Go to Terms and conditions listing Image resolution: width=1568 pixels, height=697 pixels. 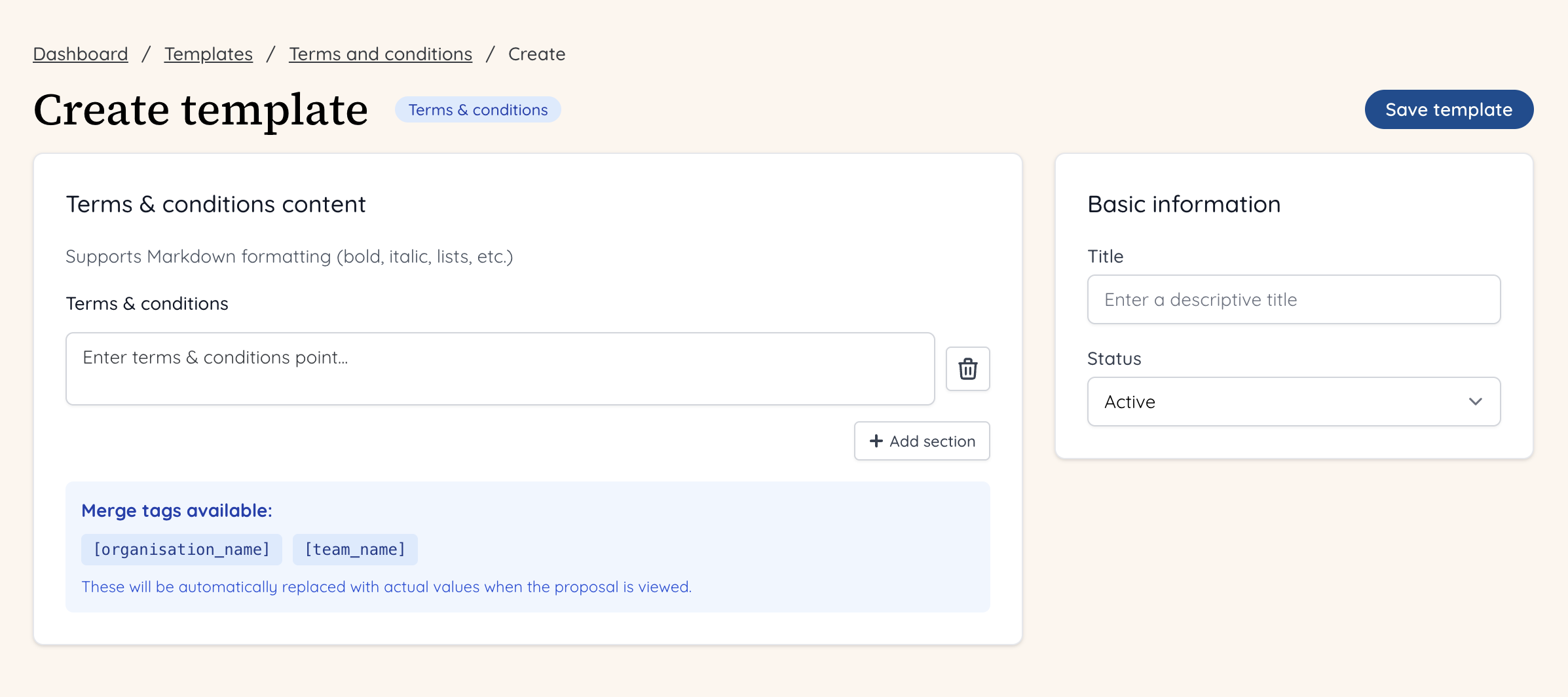(x=381, y=54)
